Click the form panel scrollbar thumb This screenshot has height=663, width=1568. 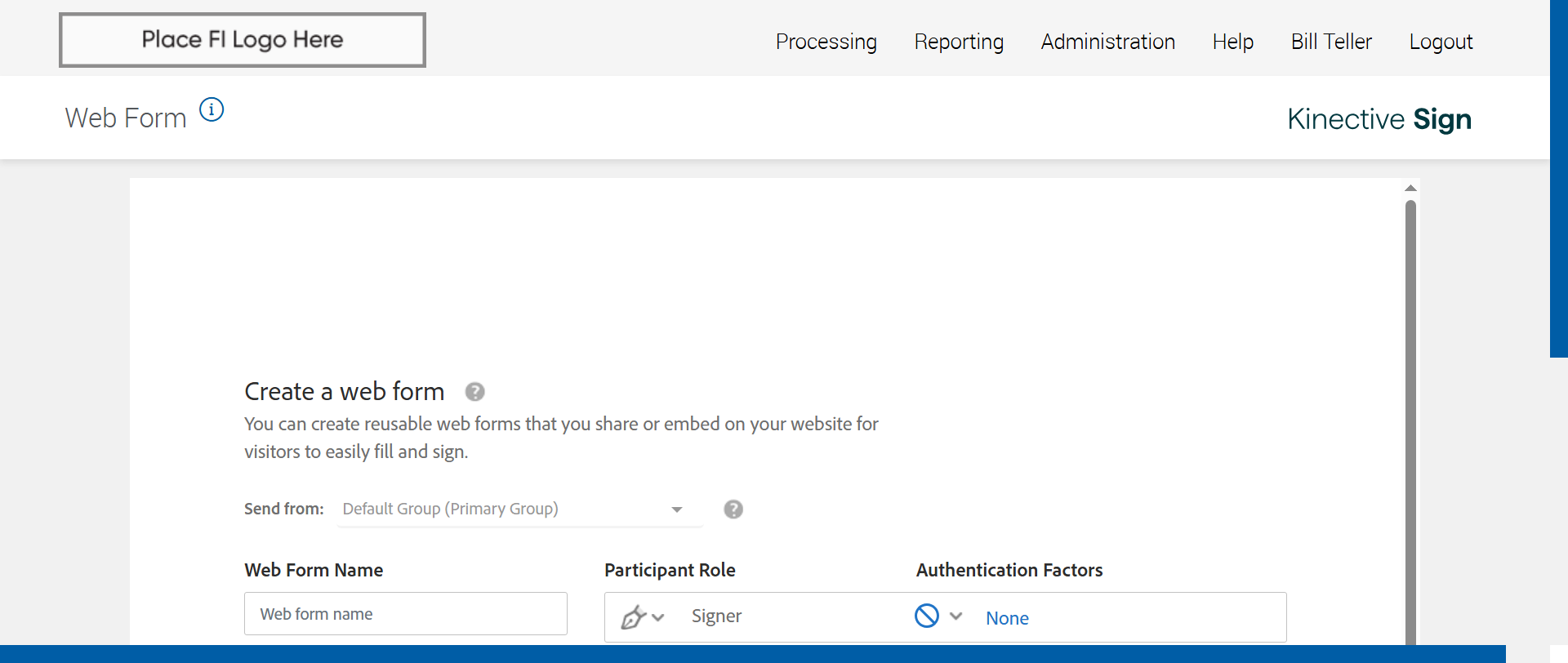coord(1410,422)
